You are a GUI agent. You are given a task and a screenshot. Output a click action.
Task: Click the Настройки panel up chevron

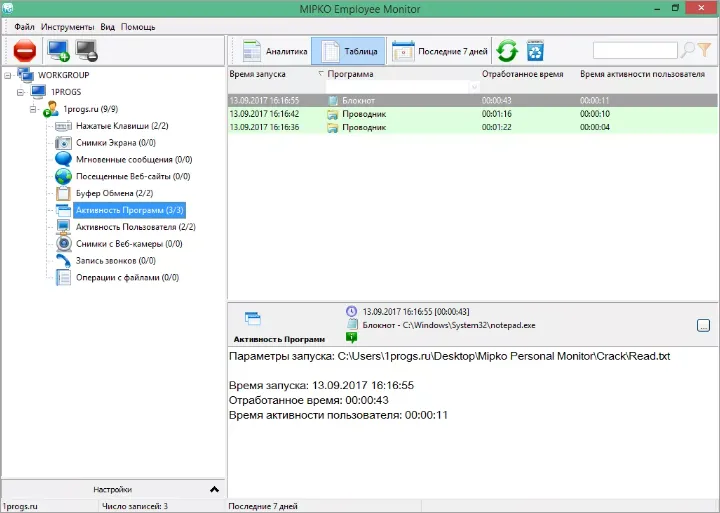pos(214,490)
